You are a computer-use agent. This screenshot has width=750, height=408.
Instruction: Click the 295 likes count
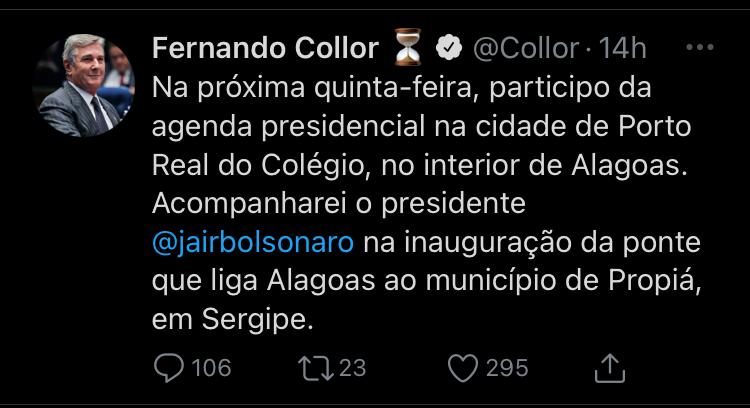[507, 368]
